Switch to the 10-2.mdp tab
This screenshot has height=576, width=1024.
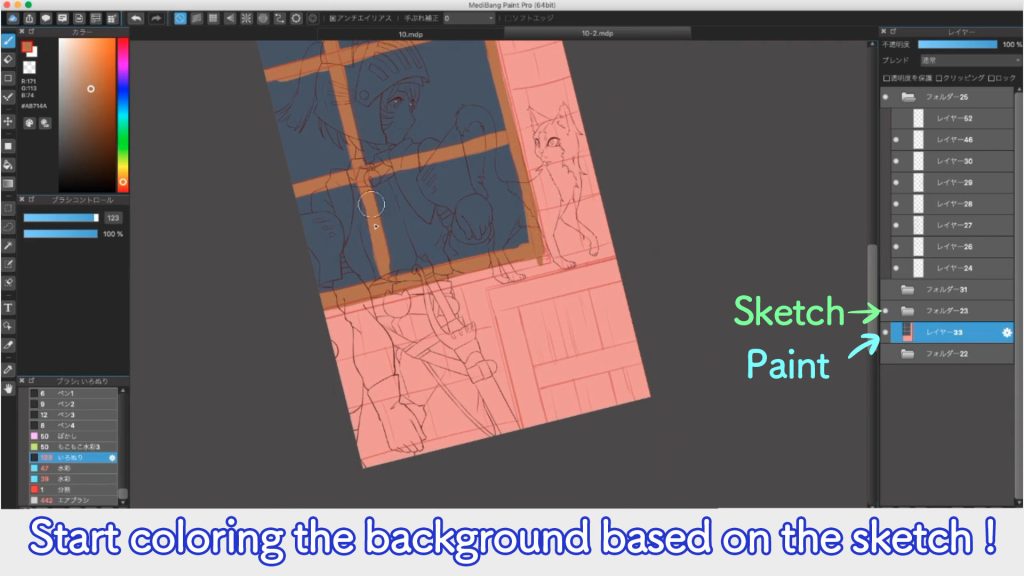pyautogui.click(x=597, y=33)
